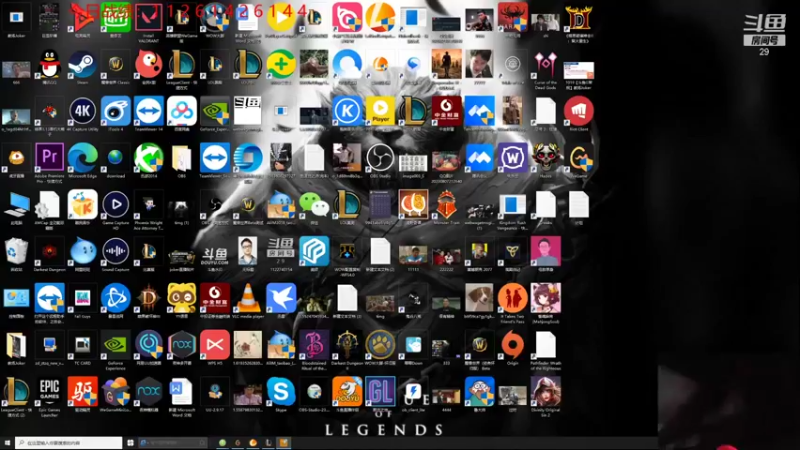Open the image thumbnail labeled 11111

click(x=413, y=254)
